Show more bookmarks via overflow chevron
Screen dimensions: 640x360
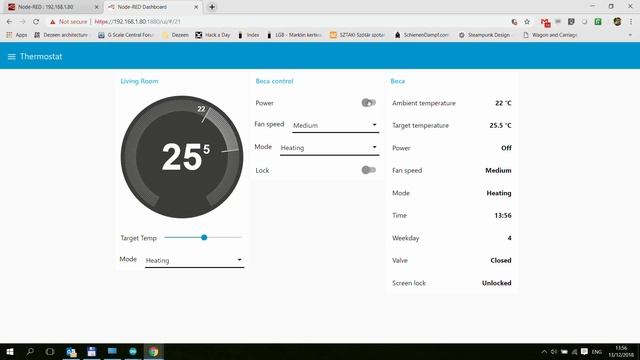coord(630,35)
